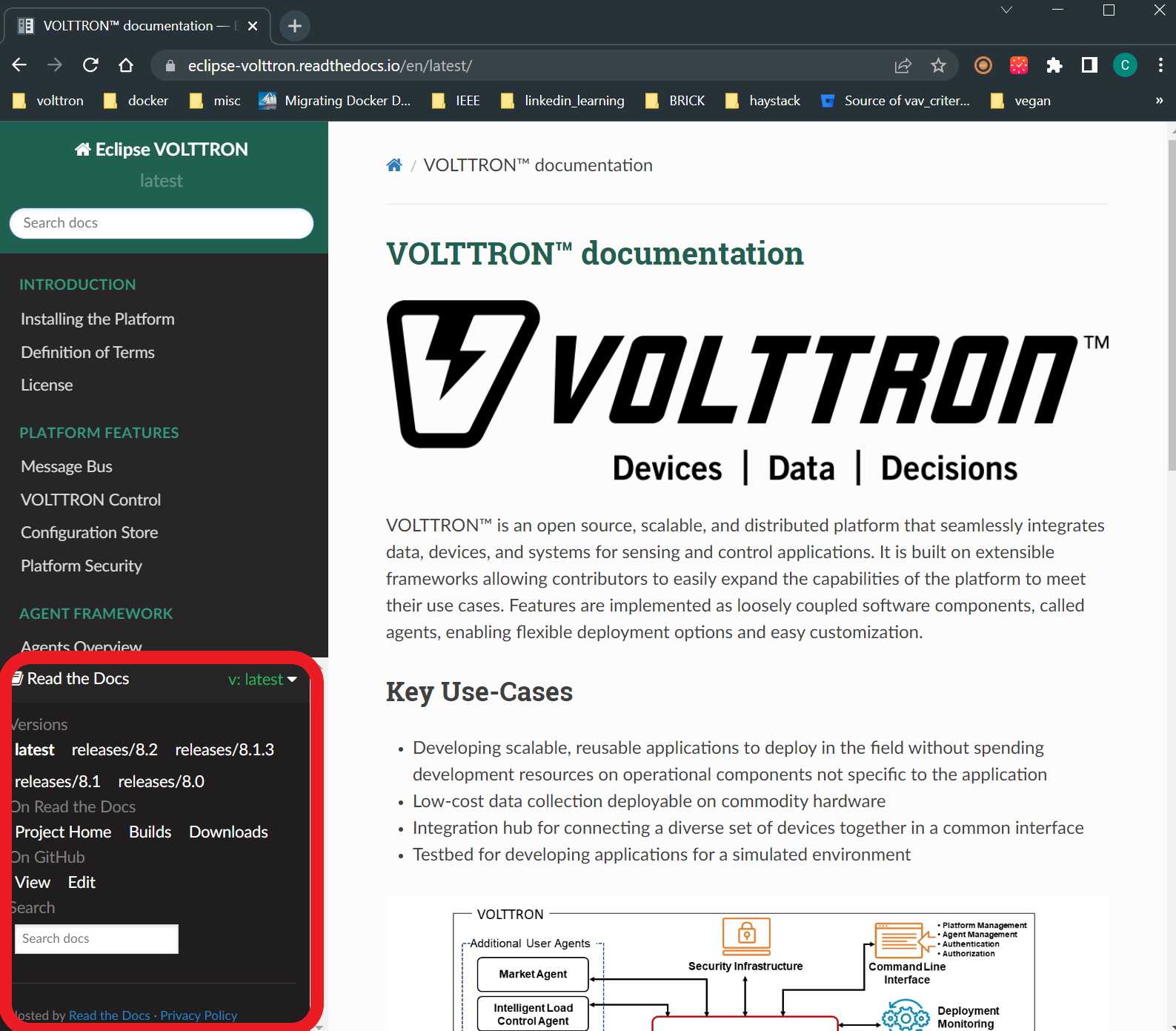Open the tab search dropdown arrow
1176x1031 pixels.
[x=1006, y=10]
